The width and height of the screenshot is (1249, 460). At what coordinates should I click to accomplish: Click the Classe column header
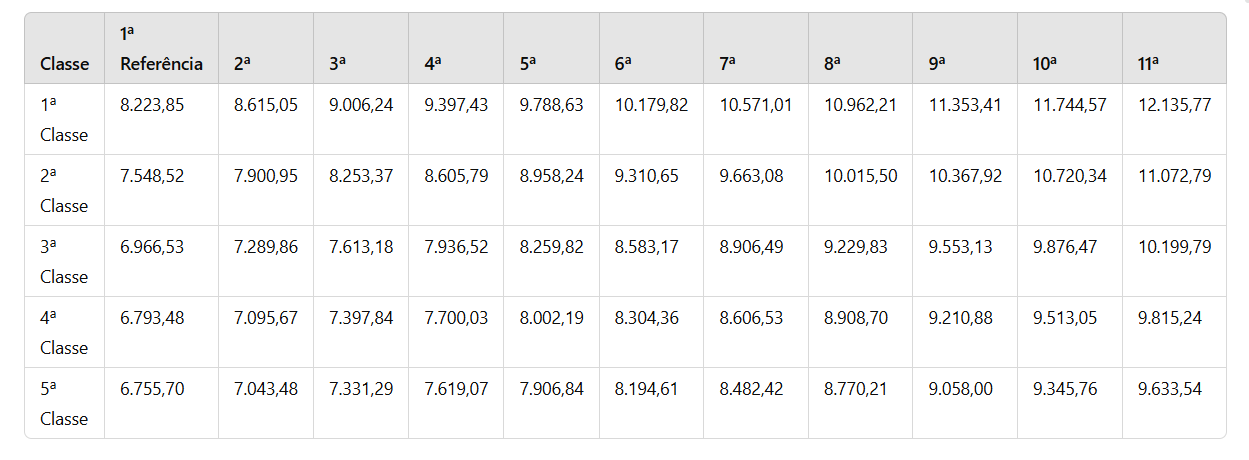point(64,64)
